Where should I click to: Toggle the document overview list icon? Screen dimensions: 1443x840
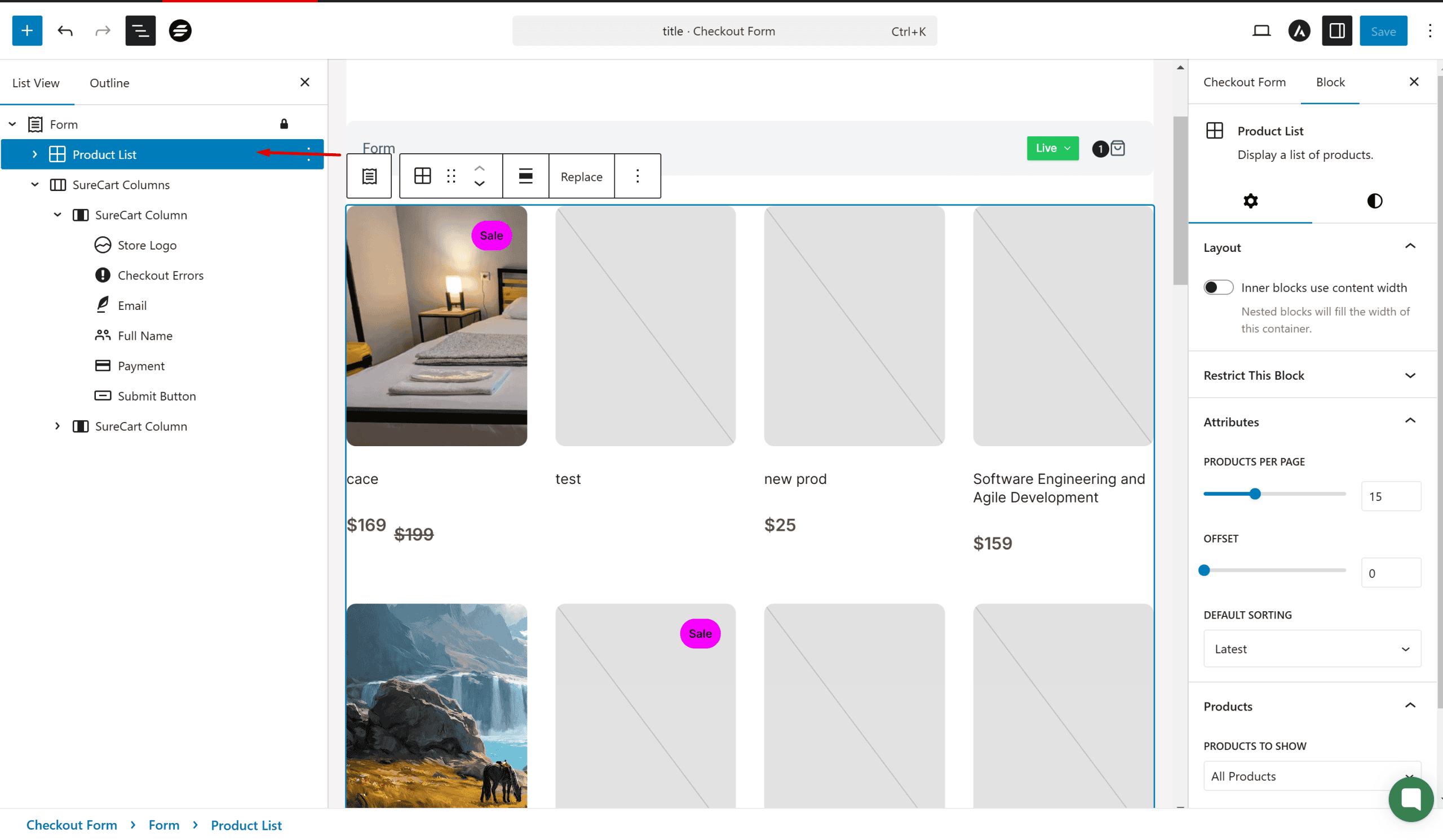point(140,31)
